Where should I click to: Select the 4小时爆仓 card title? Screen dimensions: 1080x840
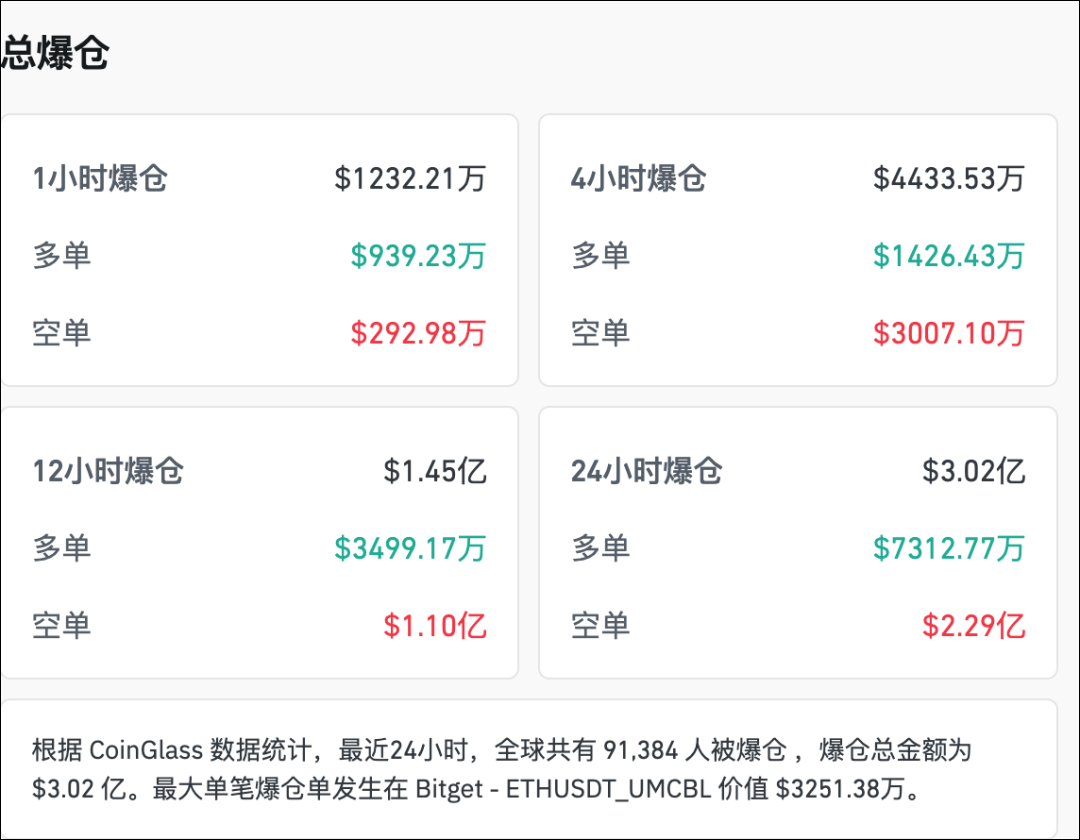coord(639,179)
